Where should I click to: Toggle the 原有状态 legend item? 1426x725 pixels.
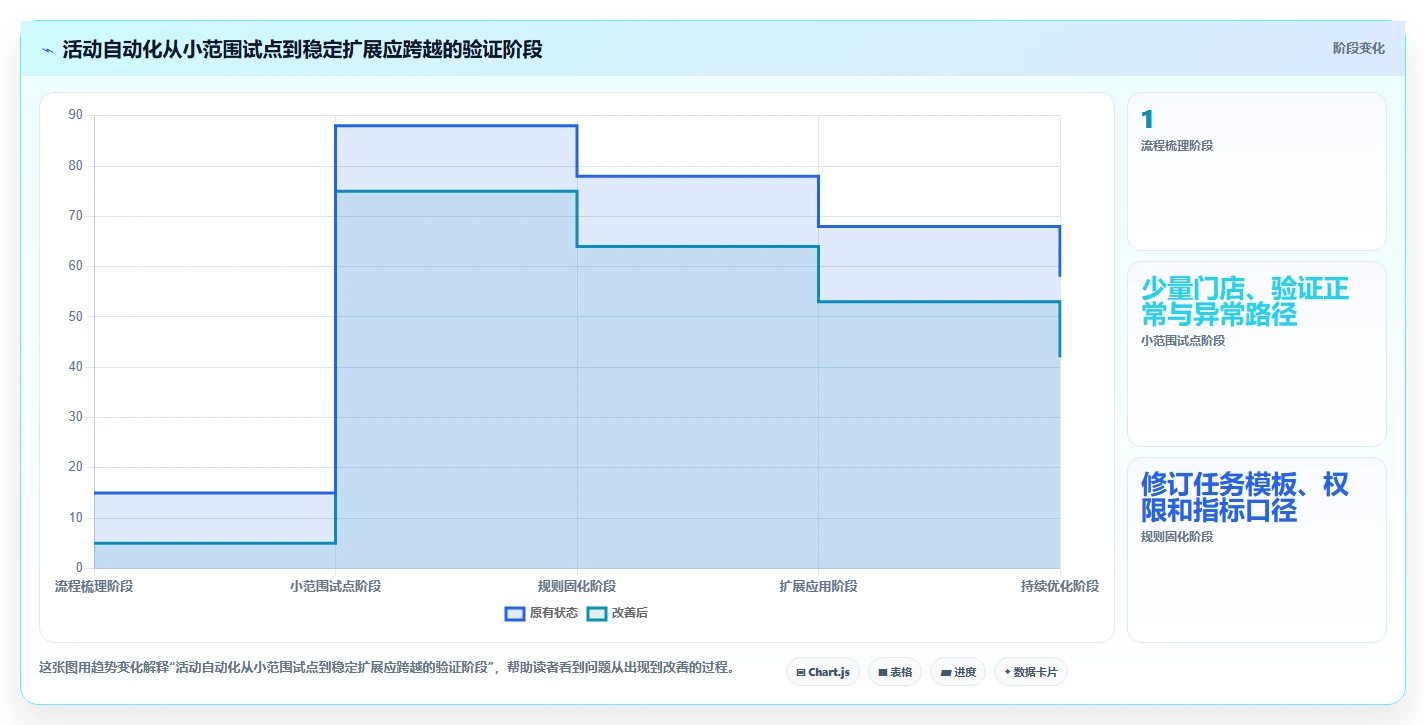click(x=542, y=613)
